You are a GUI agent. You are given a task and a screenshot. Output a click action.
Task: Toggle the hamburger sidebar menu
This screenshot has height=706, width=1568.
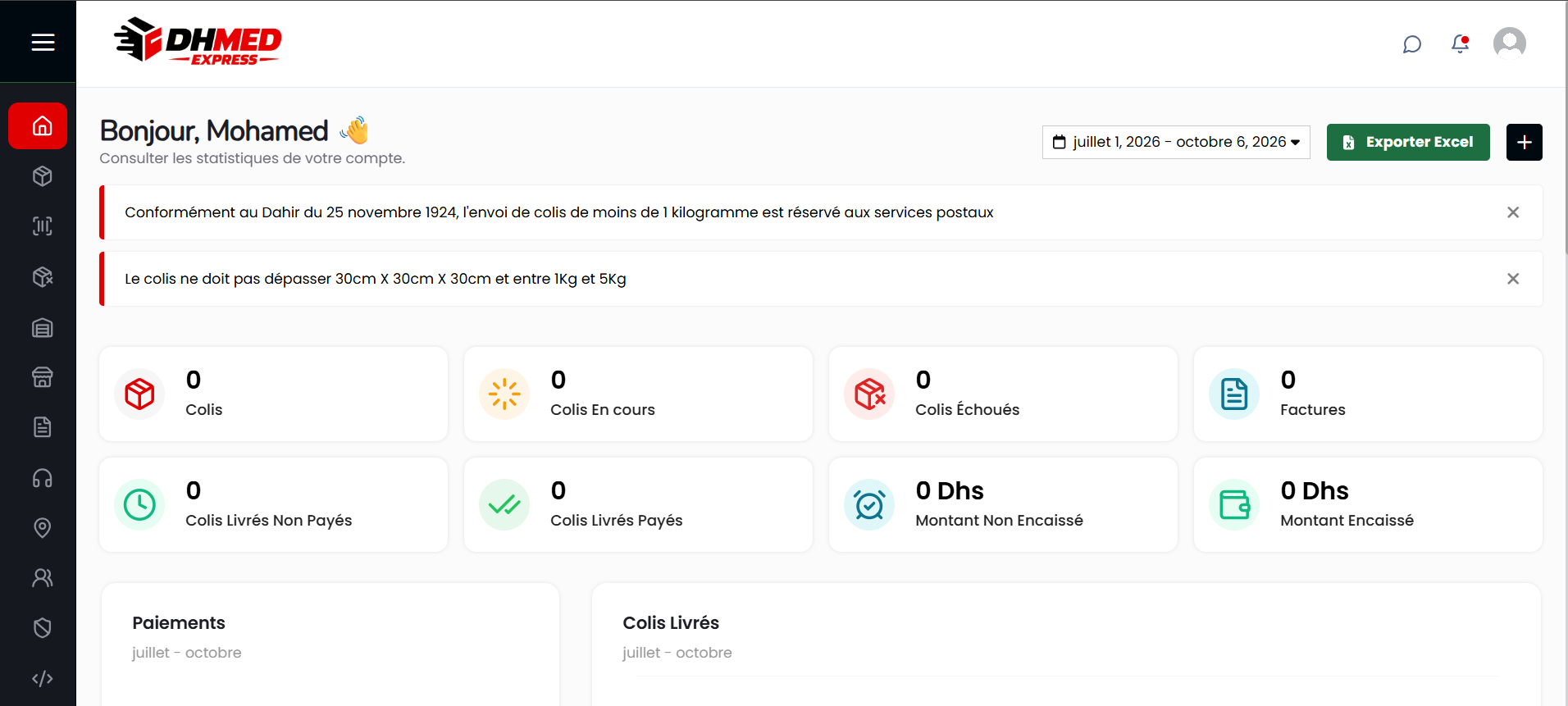(x=43, y=42)
